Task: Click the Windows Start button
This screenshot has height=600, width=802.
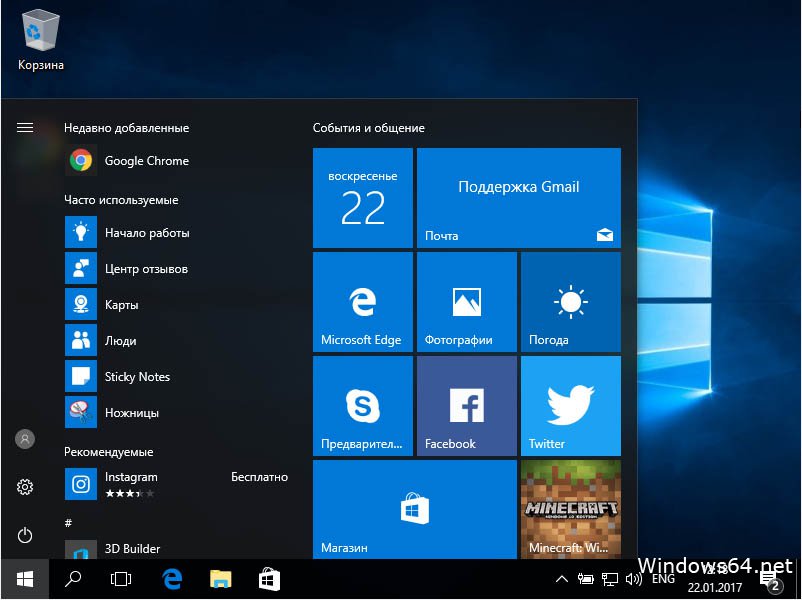Action: (x=25, y=579)
